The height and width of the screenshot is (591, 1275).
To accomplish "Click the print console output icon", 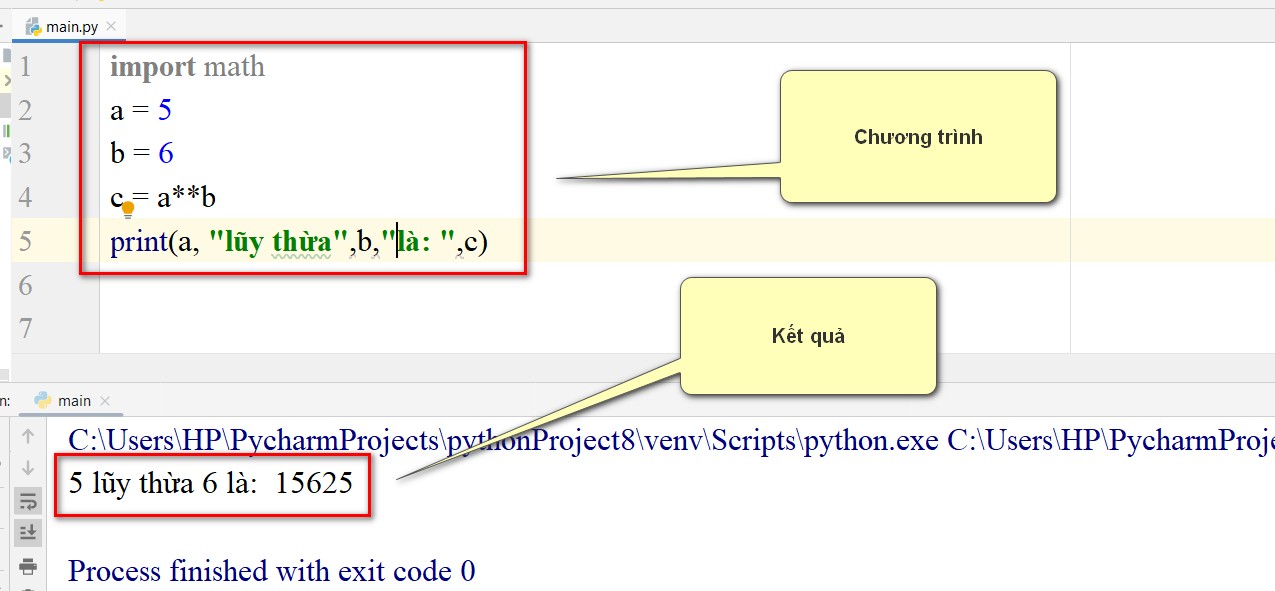I will (x=28, y=566).
